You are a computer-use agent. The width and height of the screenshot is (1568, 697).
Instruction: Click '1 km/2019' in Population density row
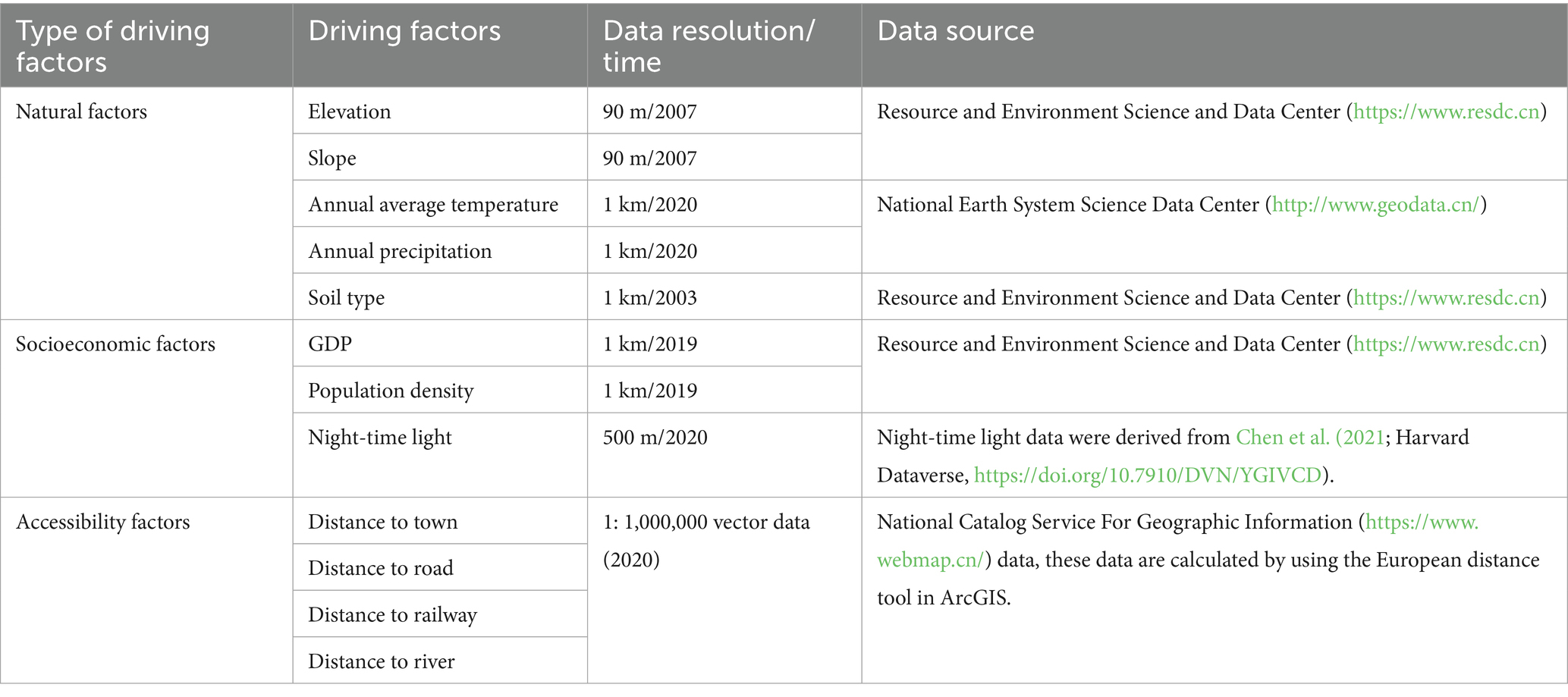(649, 391)
